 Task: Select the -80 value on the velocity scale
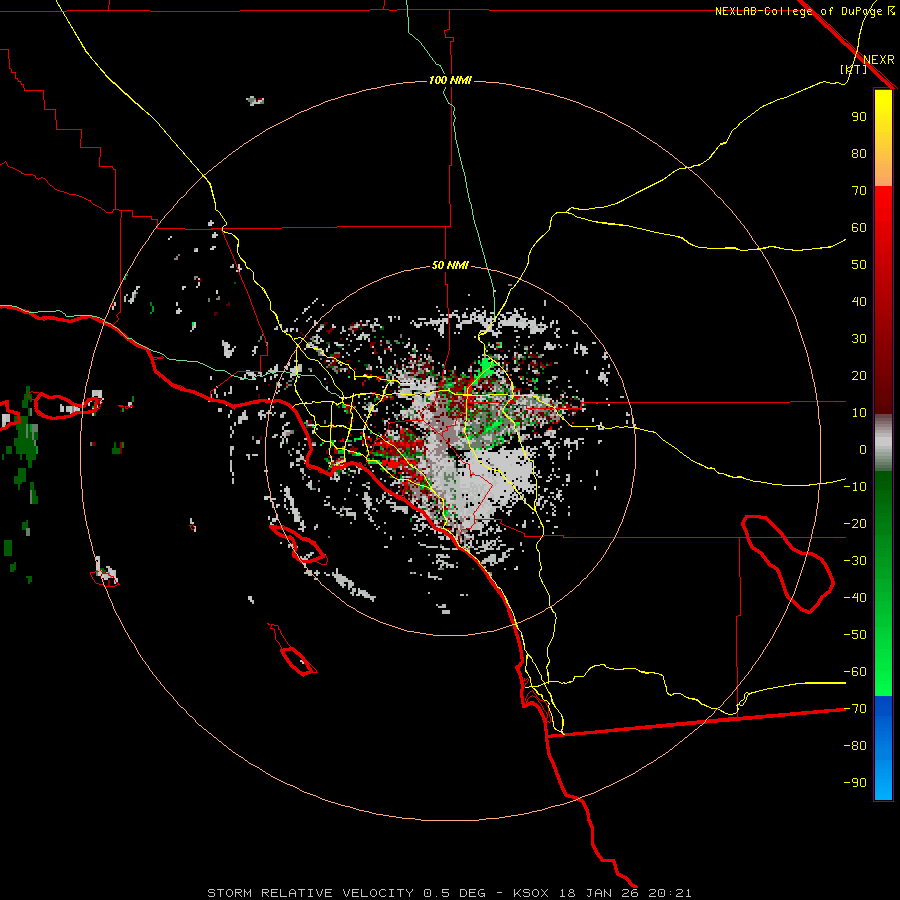(x=855, y=746)
